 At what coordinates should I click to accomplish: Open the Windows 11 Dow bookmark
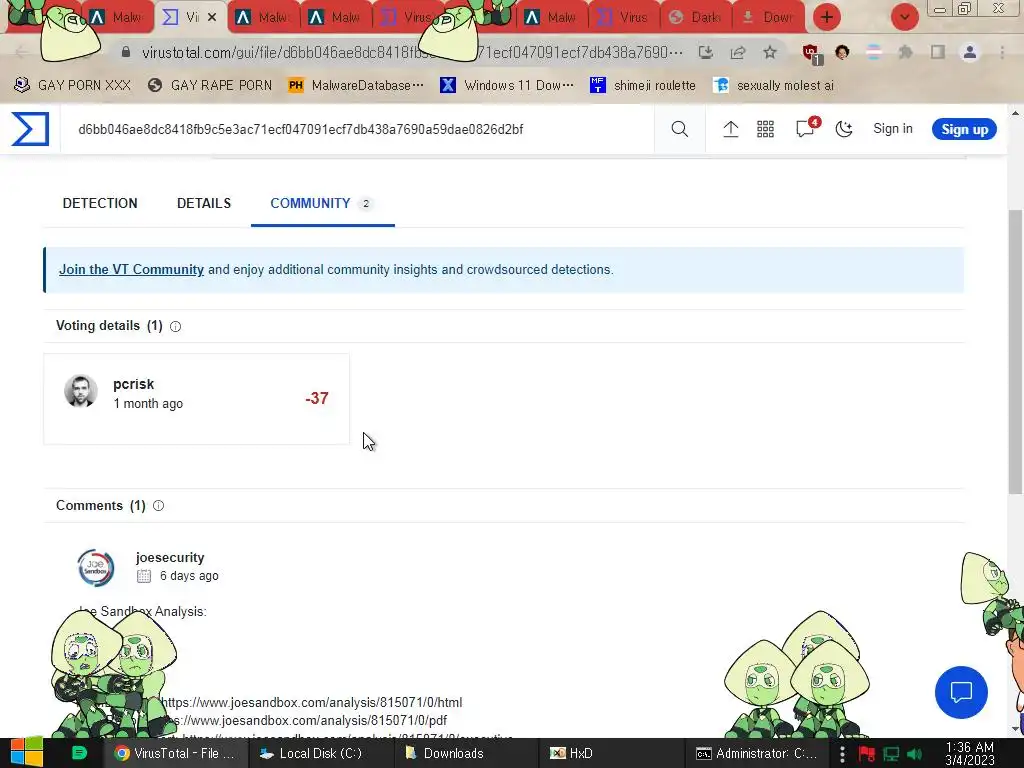506,85
